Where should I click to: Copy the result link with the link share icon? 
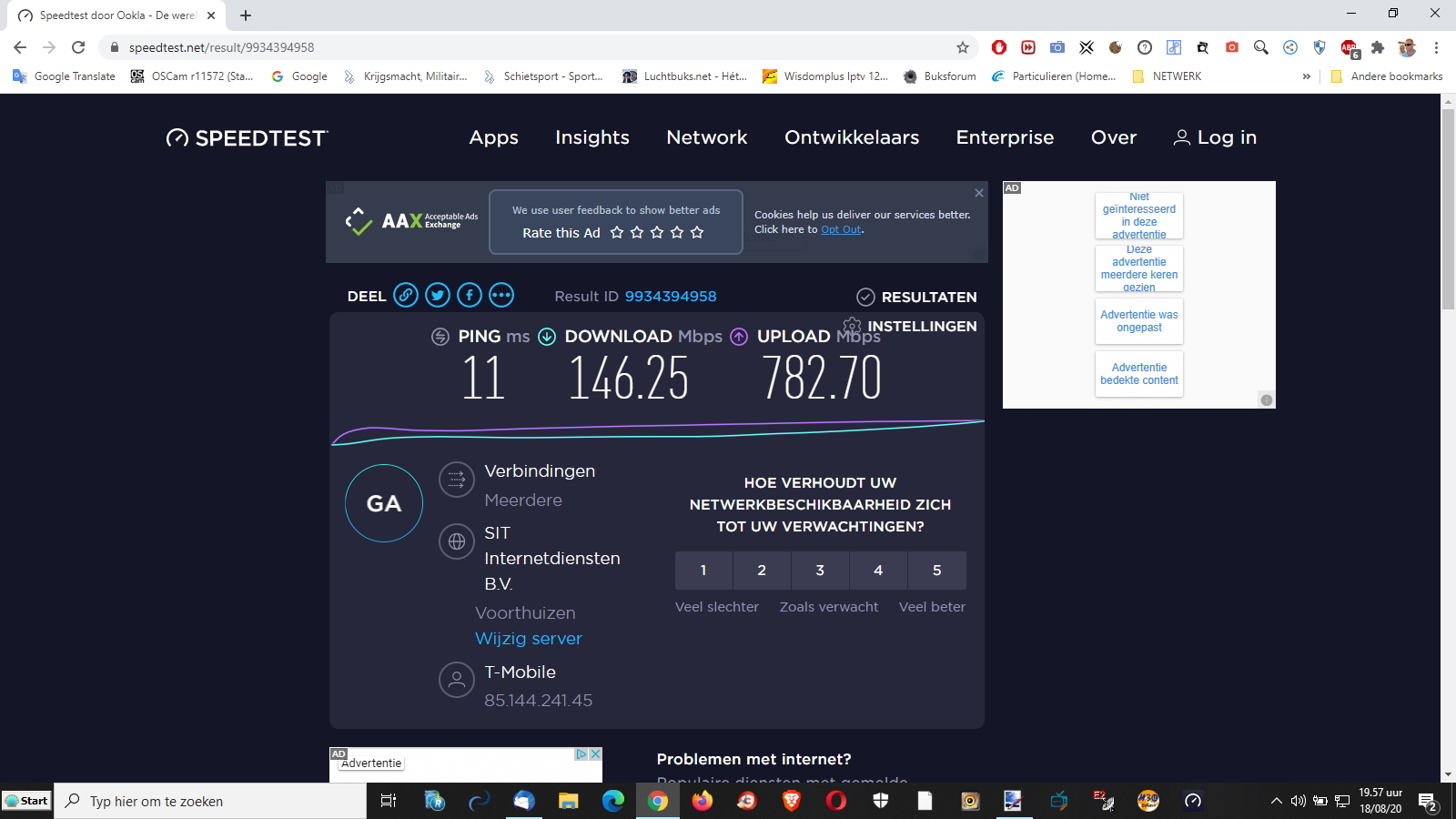tap(406, 295)
